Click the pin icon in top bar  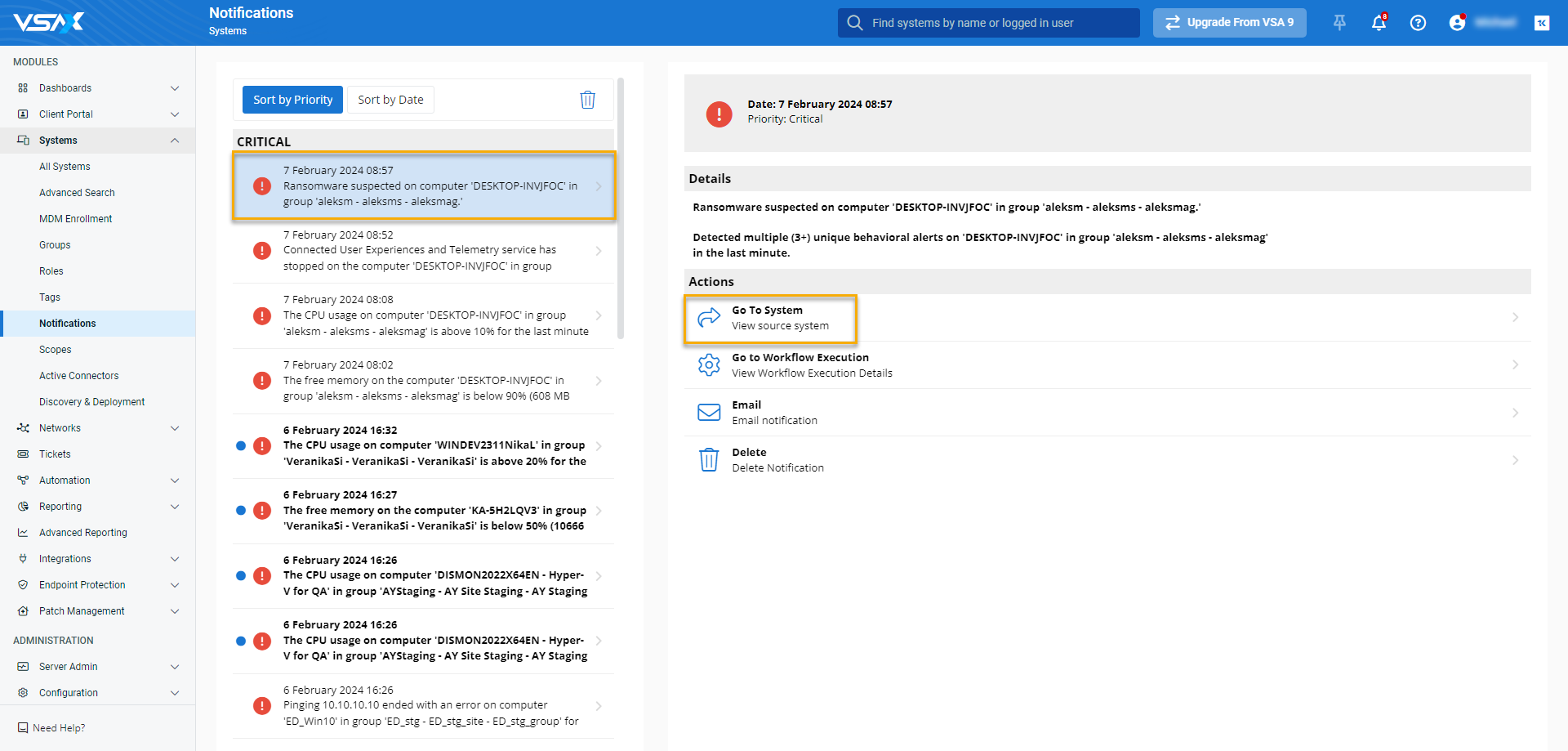click(x=1339, y=23)
